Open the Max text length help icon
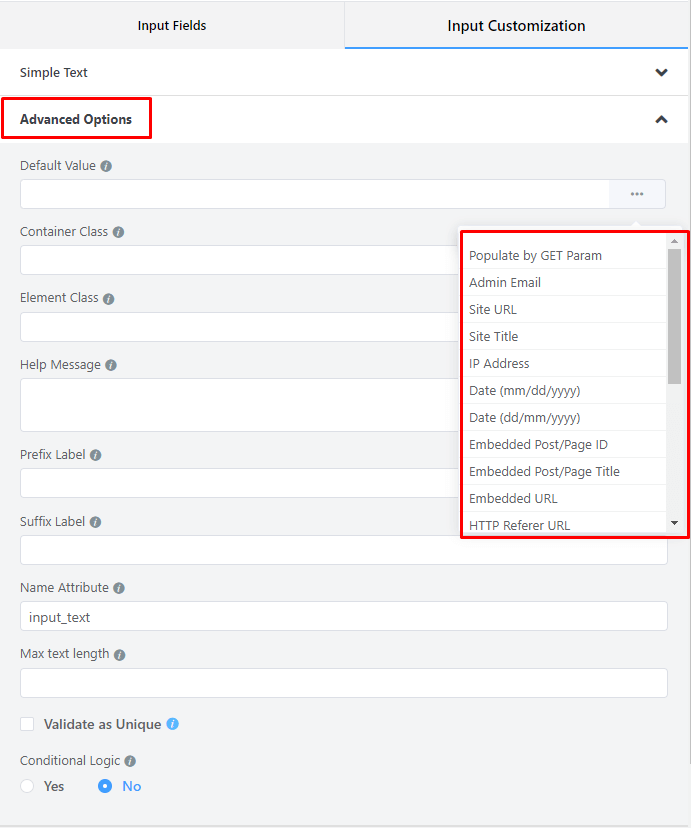The height and width of the screenshot is (828, 691). (119, 653)
